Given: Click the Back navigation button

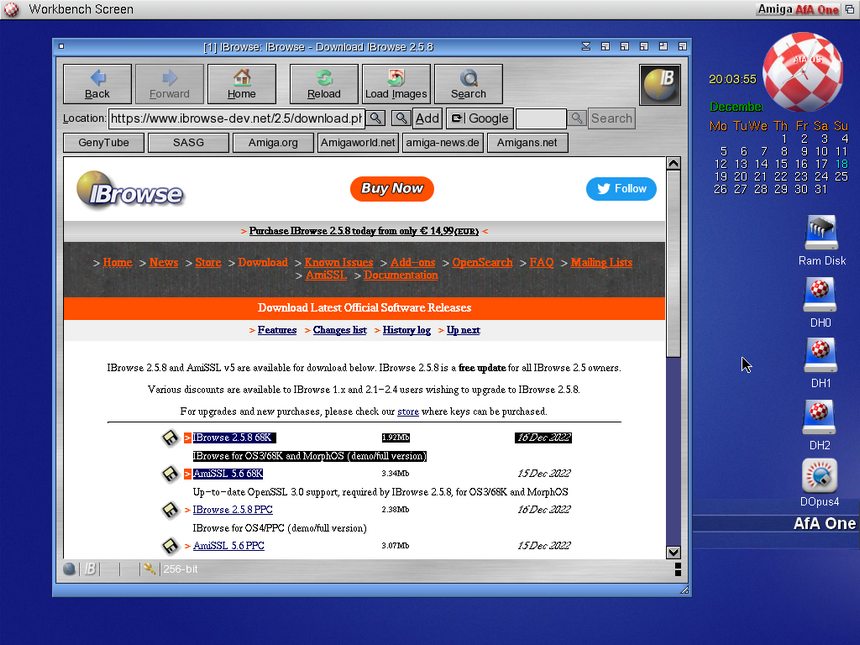Looking at the screenshot, I should pos(97,84).
